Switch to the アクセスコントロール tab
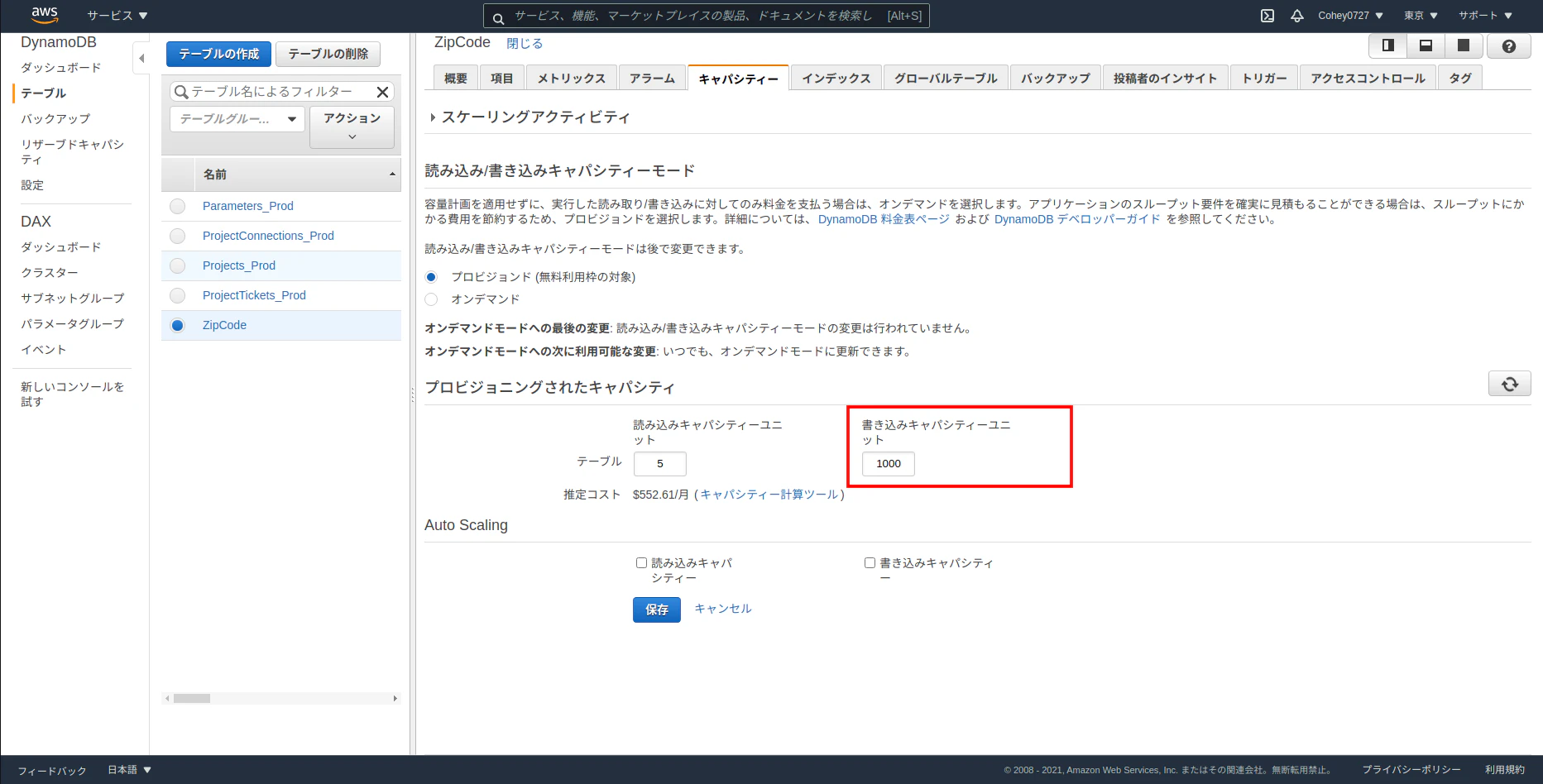1543x784 pixels. [1368, 79]
